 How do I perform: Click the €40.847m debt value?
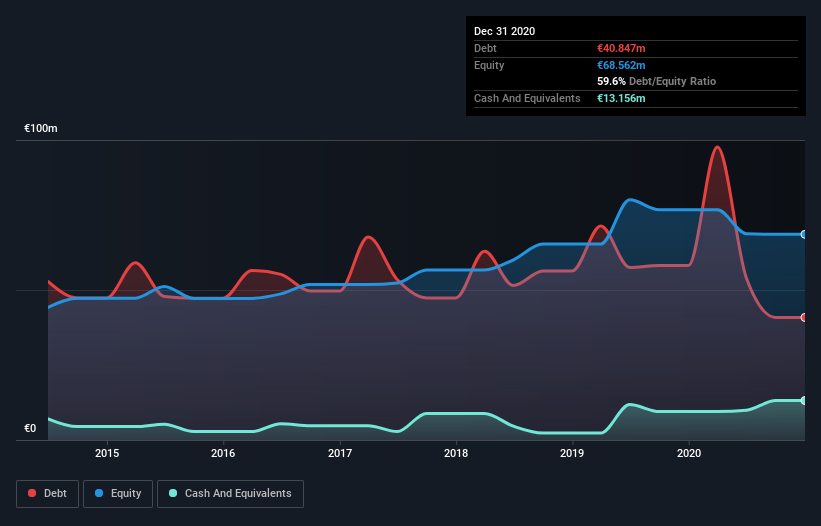[x=621, y=48]
